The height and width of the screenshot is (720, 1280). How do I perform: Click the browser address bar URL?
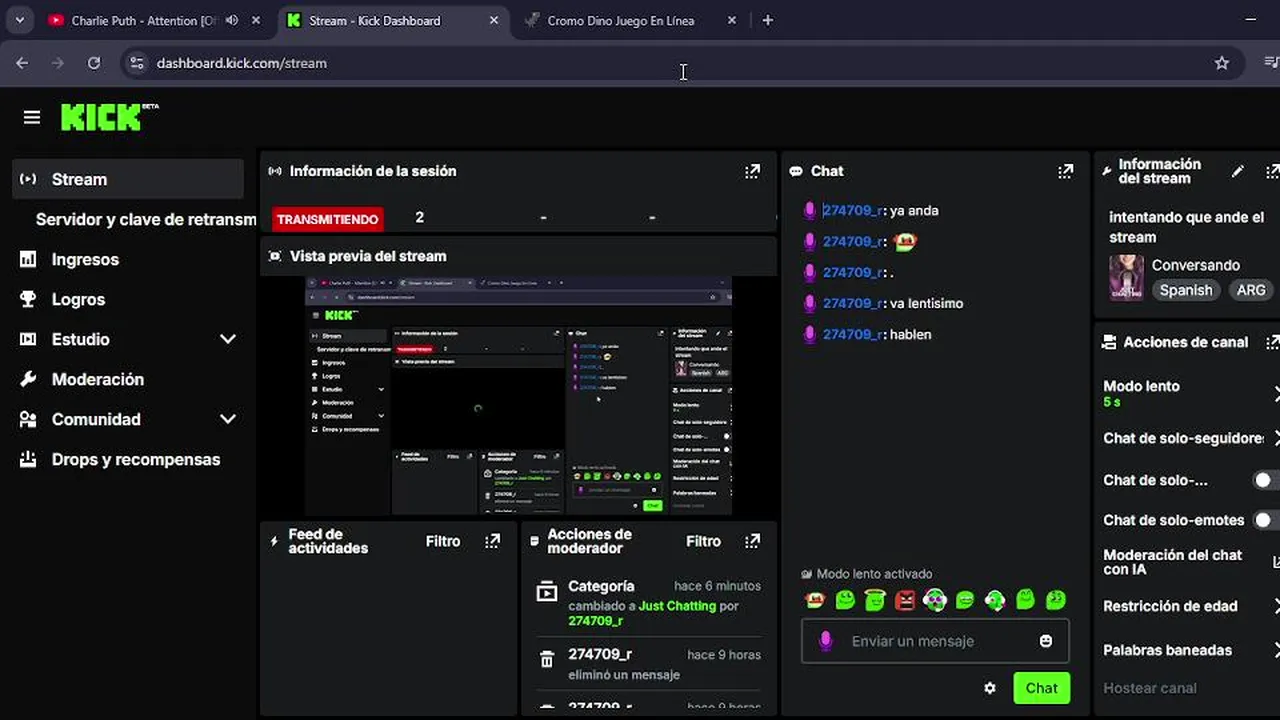(x=241, y=63)
